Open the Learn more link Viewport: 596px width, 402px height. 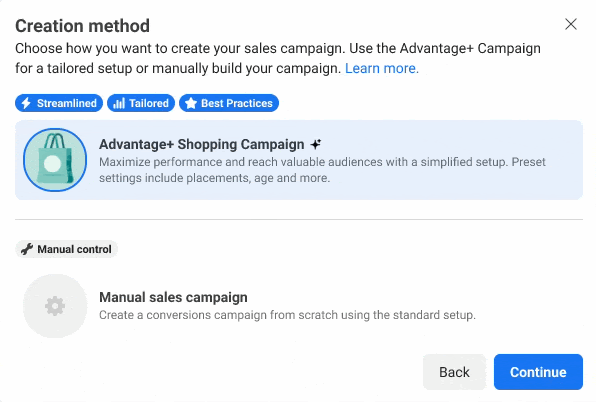click(382, 68)
